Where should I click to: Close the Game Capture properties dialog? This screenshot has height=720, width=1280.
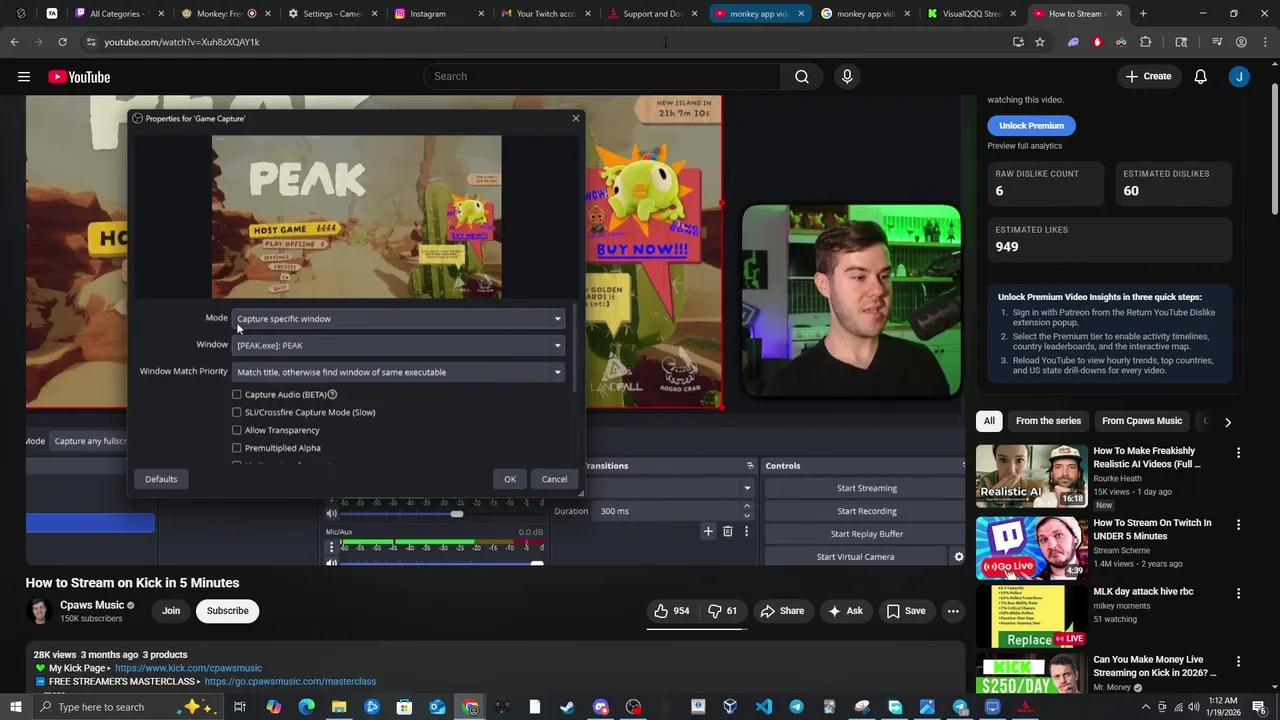pyautogui.click(x=575, y=118)
